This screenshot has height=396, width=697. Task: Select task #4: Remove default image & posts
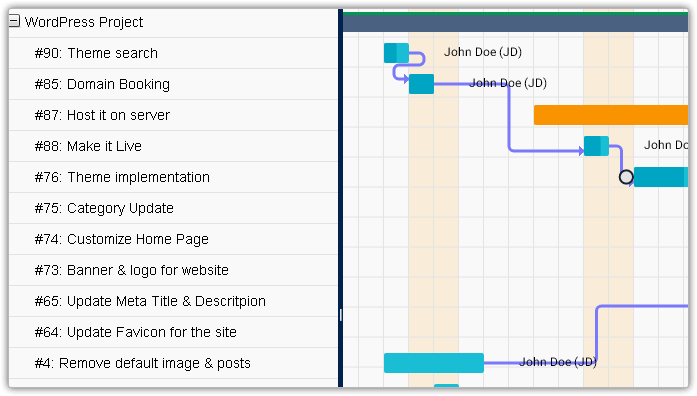click(x=173, y=364)
